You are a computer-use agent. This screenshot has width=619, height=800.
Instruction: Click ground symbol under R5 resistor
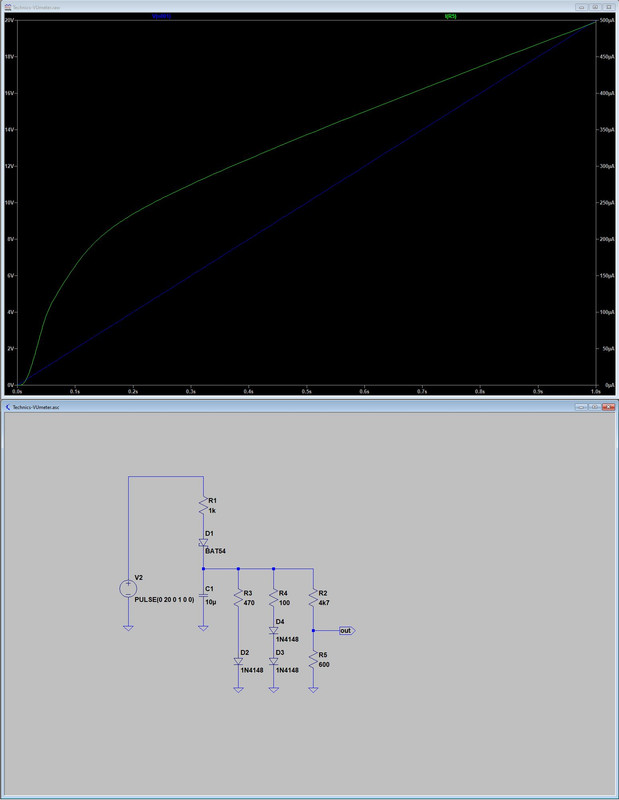coord(313,689)
